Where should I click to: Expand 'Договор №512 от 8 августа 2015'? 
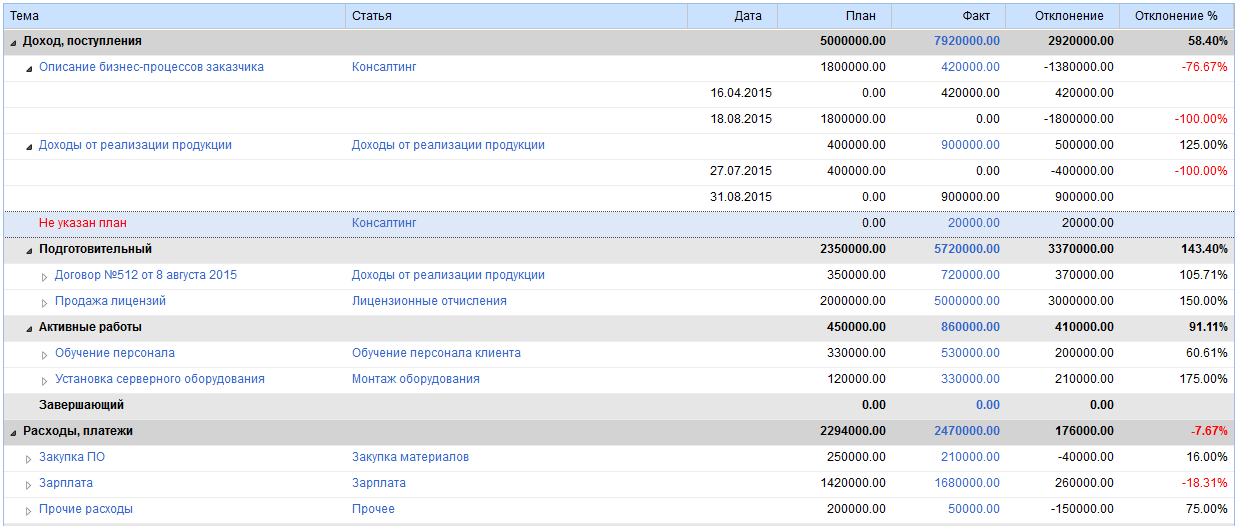tap(44, 276)
